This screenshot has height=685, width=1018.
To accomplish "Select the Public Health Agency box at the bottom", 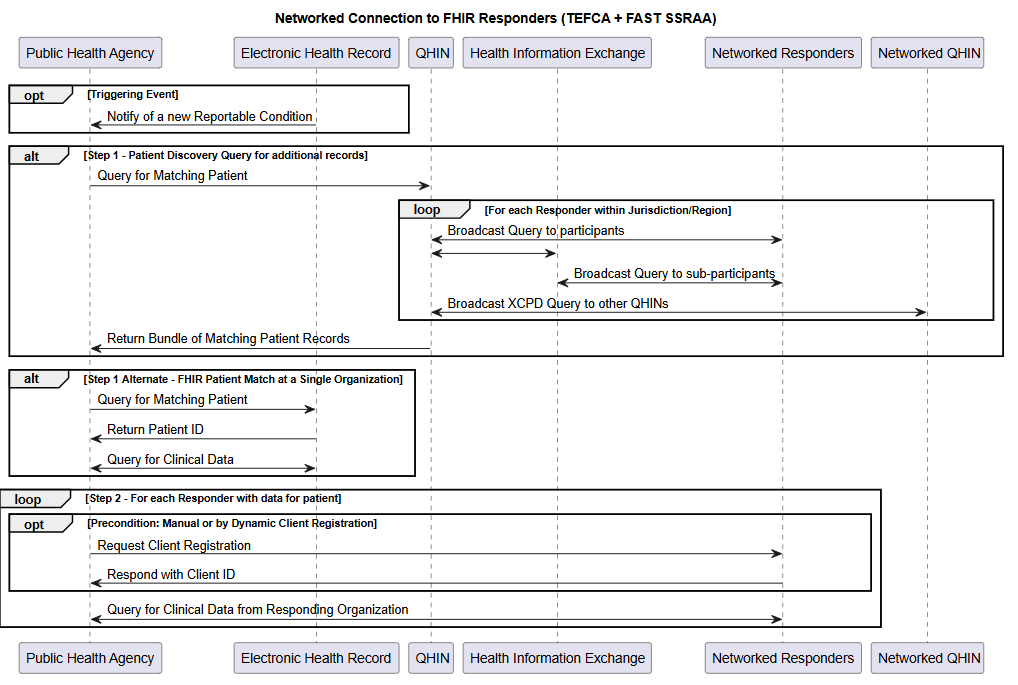I will (x=89, y=658).
